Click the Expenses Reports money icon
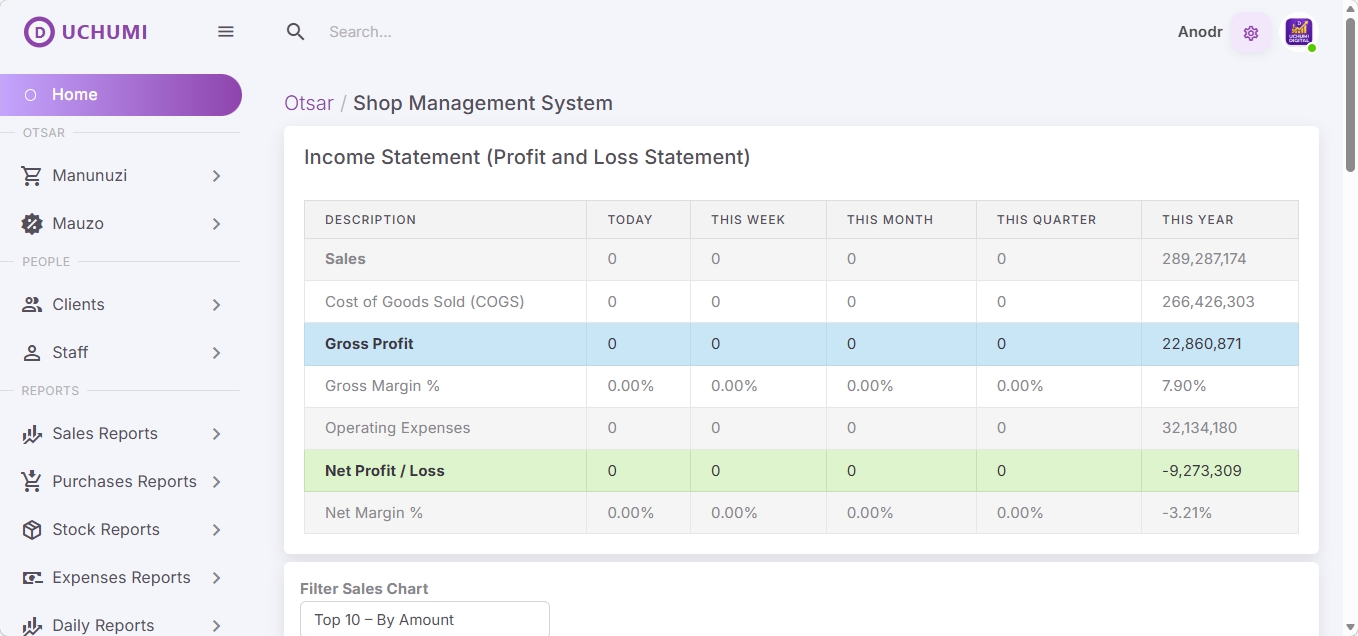1358x636 pixels. (32, 578)
